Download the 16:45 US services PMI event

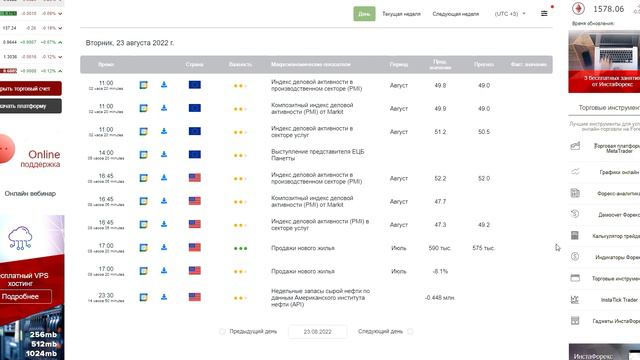click(164, 224)
